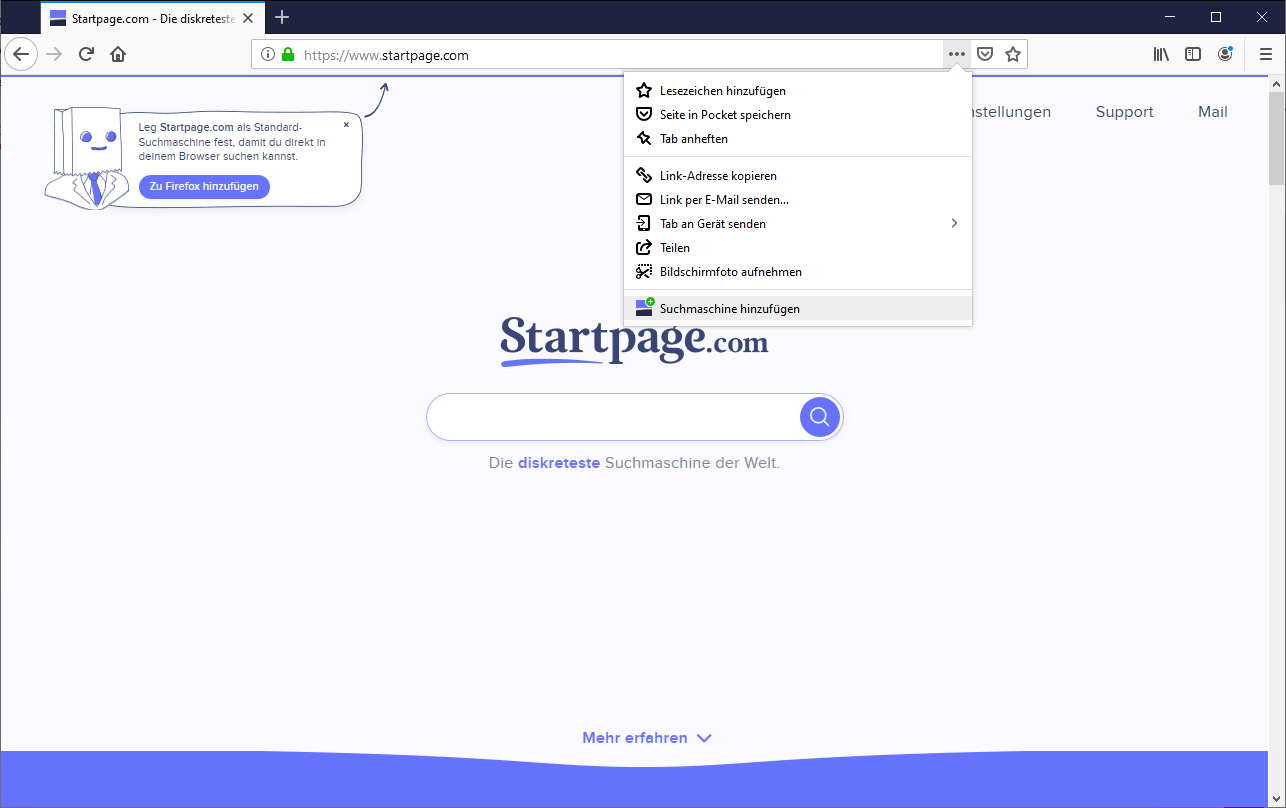Open the Firefox hamburger menu
This screenshot has width=1286, height=808.
coord(1266,54)
